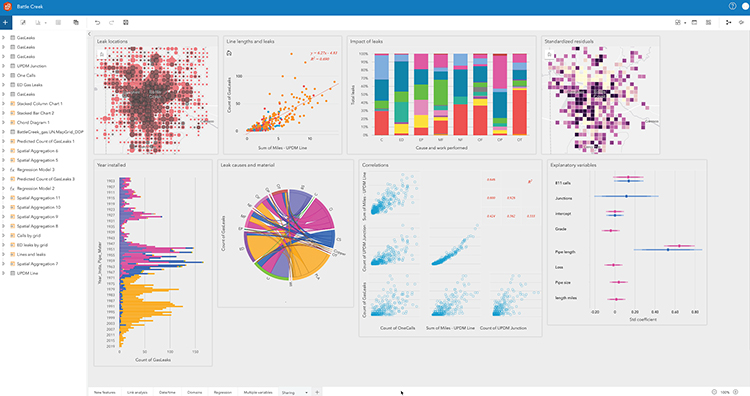
Task: Add a new page with plus tab
Action: pos(317,392)
